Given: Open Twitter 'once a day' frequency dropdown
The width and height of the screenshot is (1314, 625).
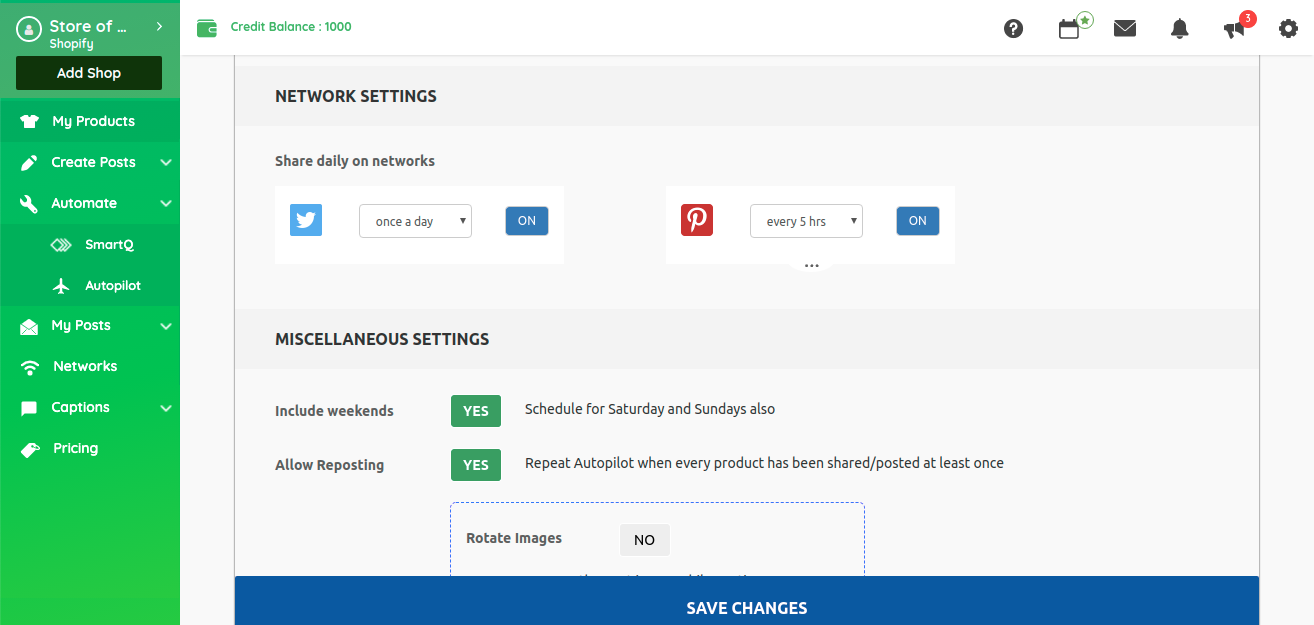Looking at the screenshot, I should click(415, 221).
